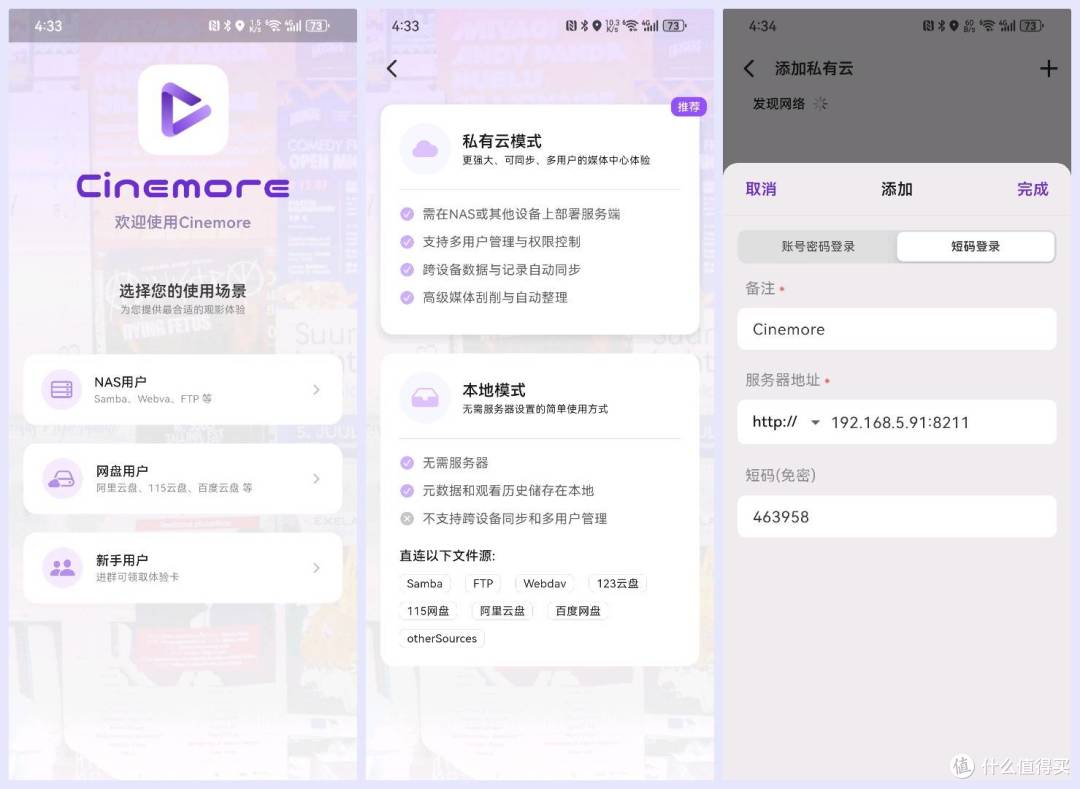Click back arrow beside 添加私有云
The height and width of the screenshot is (789, 1080).
click(749, 68)
